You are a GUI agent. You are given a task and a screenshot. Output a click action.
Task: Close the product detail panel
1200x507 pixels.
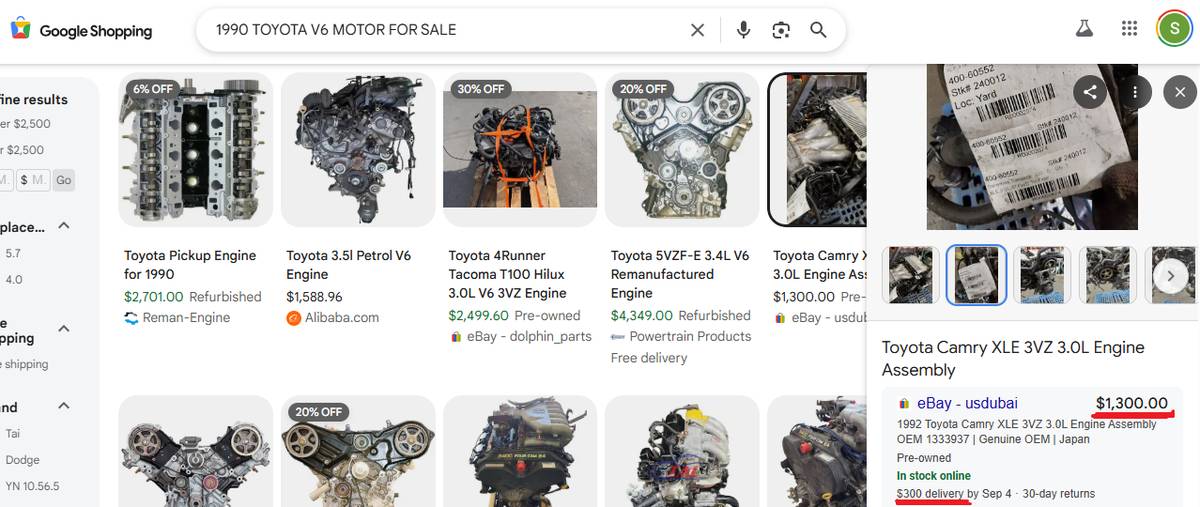coord(1180,92)
